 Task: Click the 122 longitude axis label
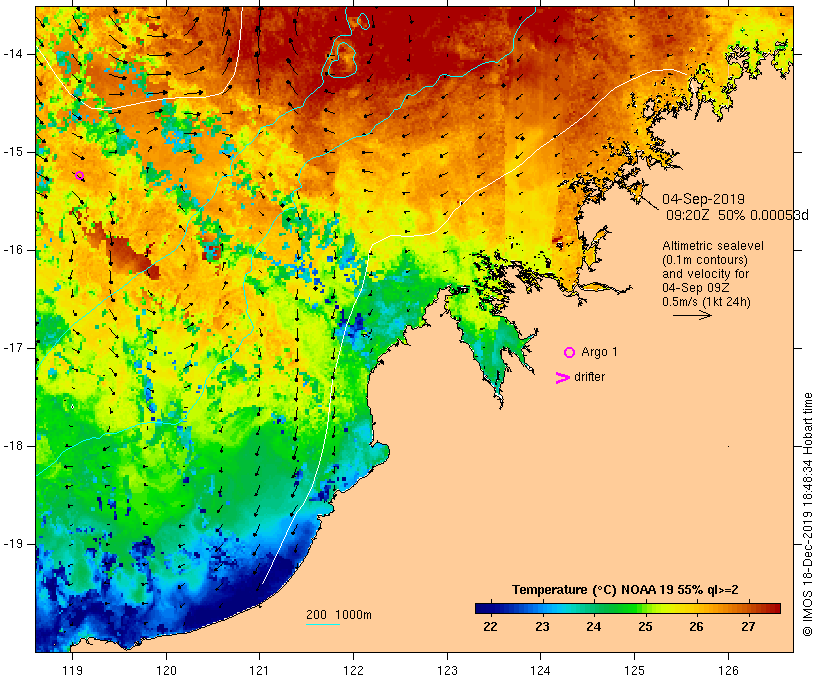pyautogui.click(x=354, y=670)
